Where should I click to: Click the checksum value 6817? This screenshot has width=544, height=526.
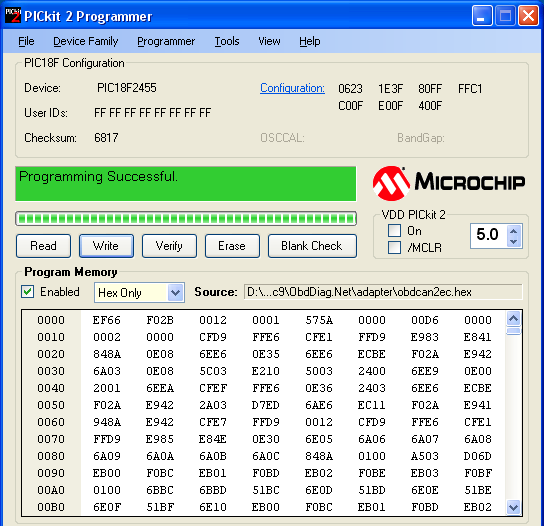click(106, 138)
